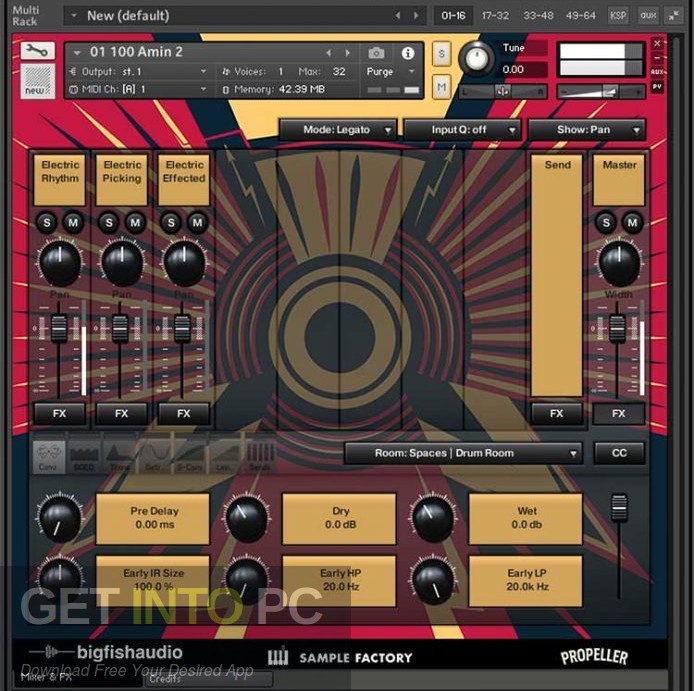Click the AUX button on instrument header
694x691 pixels.
[657, 72]
